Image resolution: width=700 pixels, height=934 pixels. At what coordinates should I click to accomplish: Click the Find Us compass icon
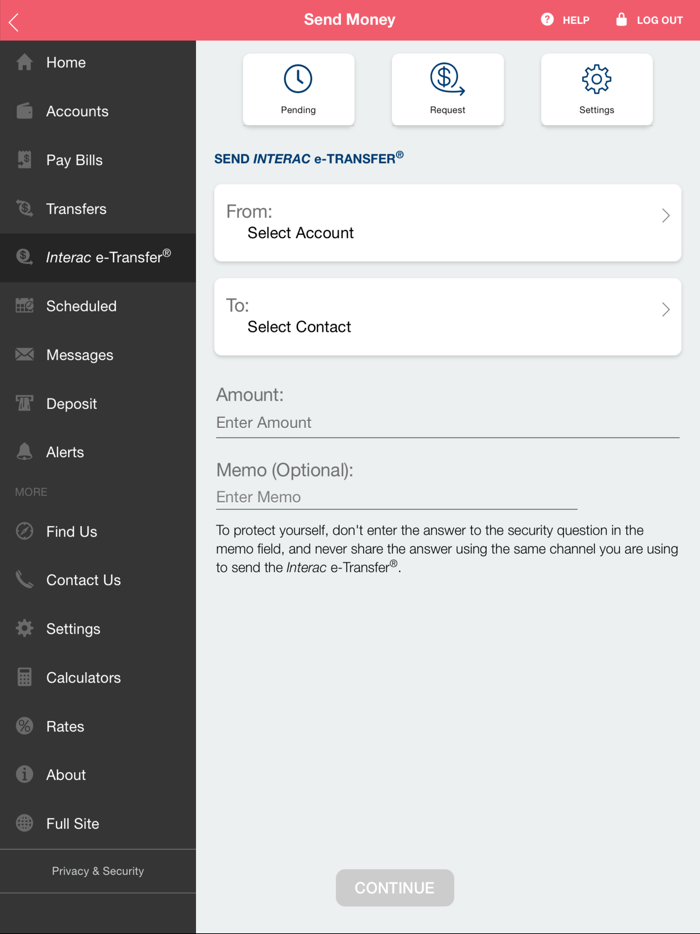25,531
